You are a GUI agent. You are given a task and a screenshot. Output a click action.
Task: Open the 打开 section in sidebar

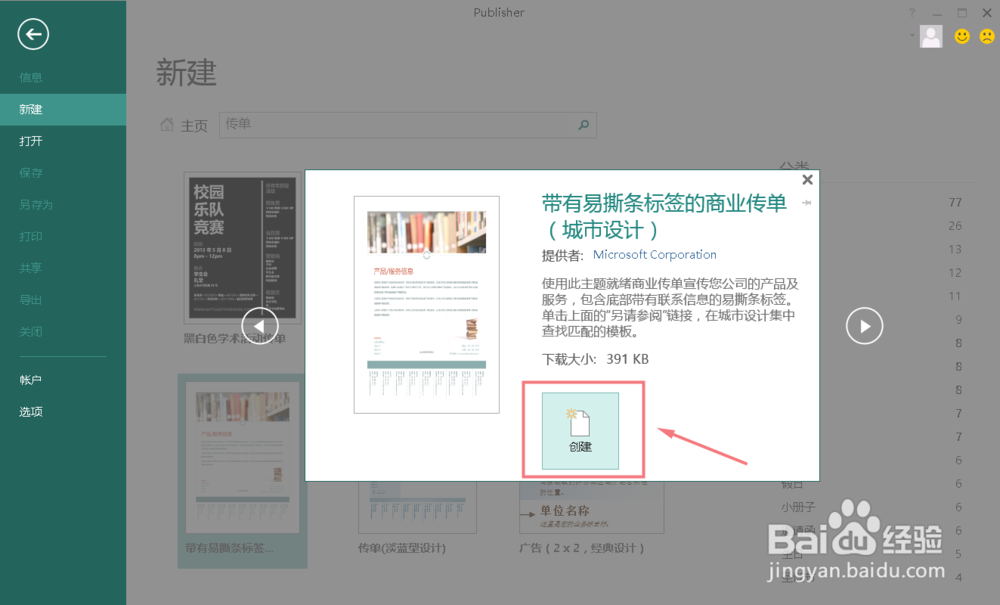pos(30,141)
